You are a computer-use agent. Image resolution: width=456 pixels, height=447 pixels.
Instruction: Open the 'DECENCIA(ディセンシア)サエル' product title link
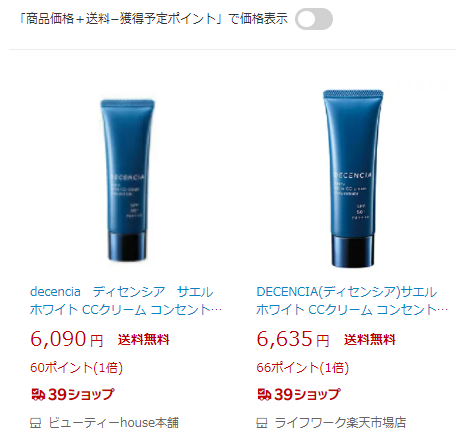click(352, 301)
